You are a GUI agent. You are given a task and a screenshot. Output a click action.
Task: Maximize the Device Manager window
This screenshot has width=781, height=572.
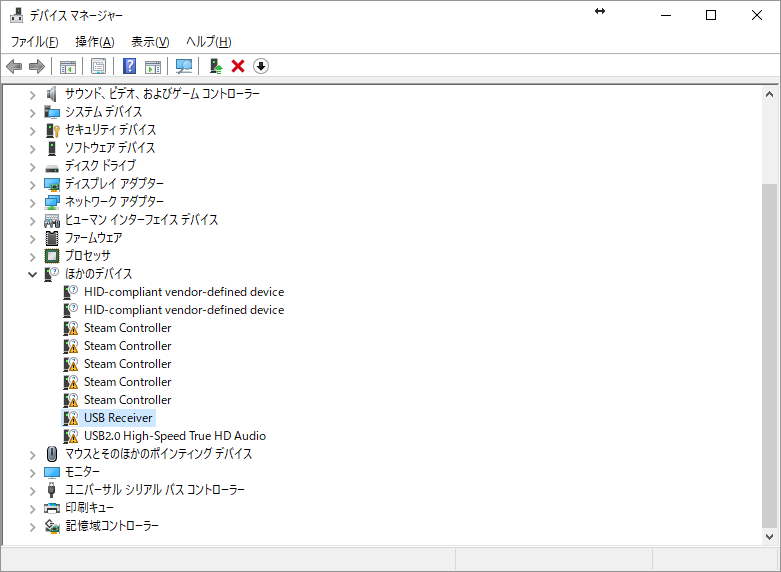pyautogui.click(x=711, y=15)
